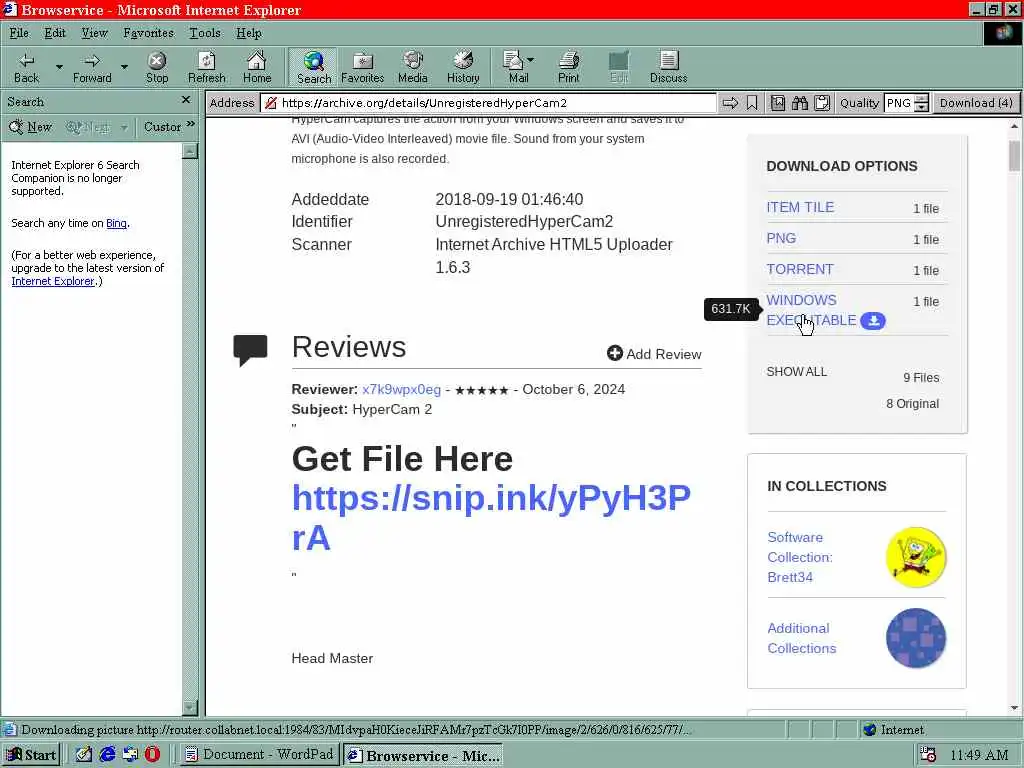This screenshot has height=768, width=1024.
Task: Click the clipboard paste icon in address toolbar
Action: pyautogui.click(x=822, y=103)
